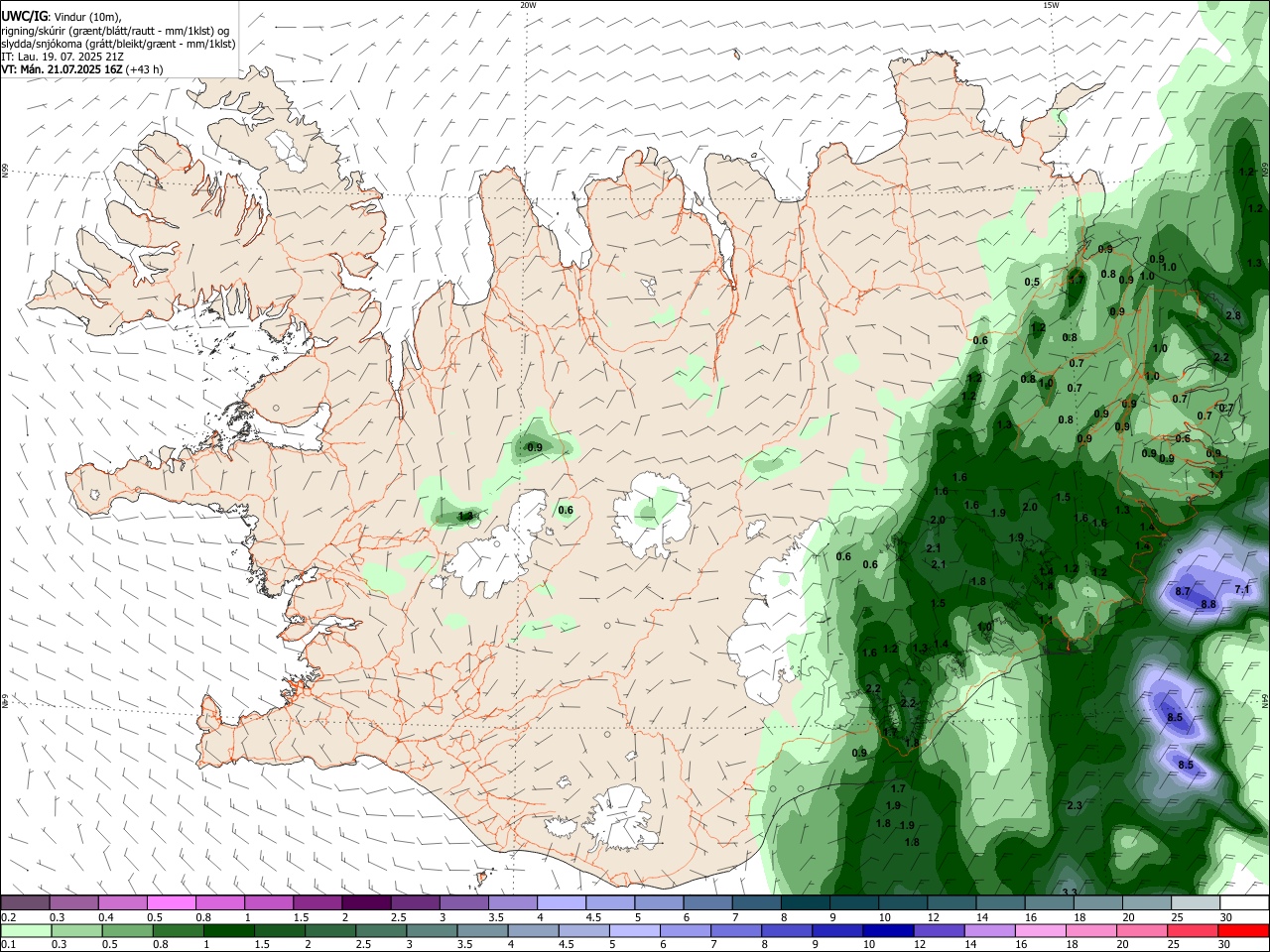The width and height of the screenshot is (1270, 952).
Task: Click the '30' label in rain legend
Action: click(x=1226, y=944)
